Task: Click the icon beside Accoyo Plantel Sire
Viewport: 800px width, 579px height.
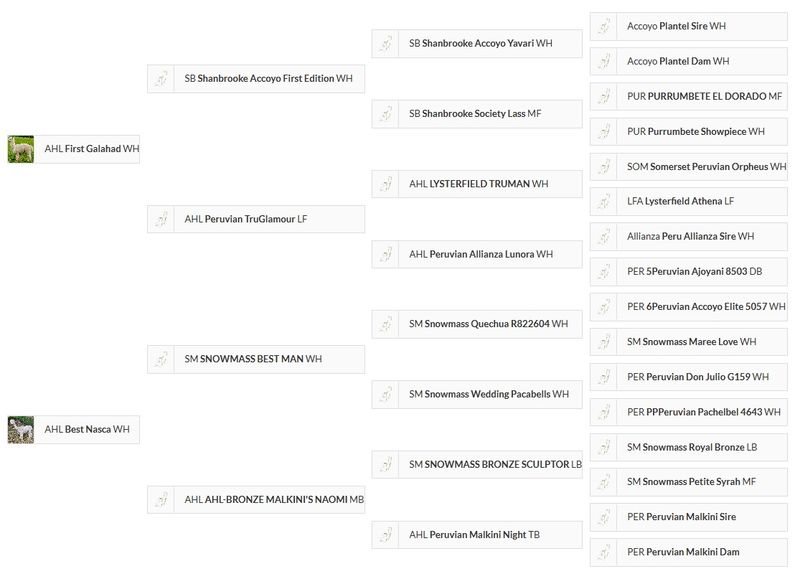Action: [604, 26]
